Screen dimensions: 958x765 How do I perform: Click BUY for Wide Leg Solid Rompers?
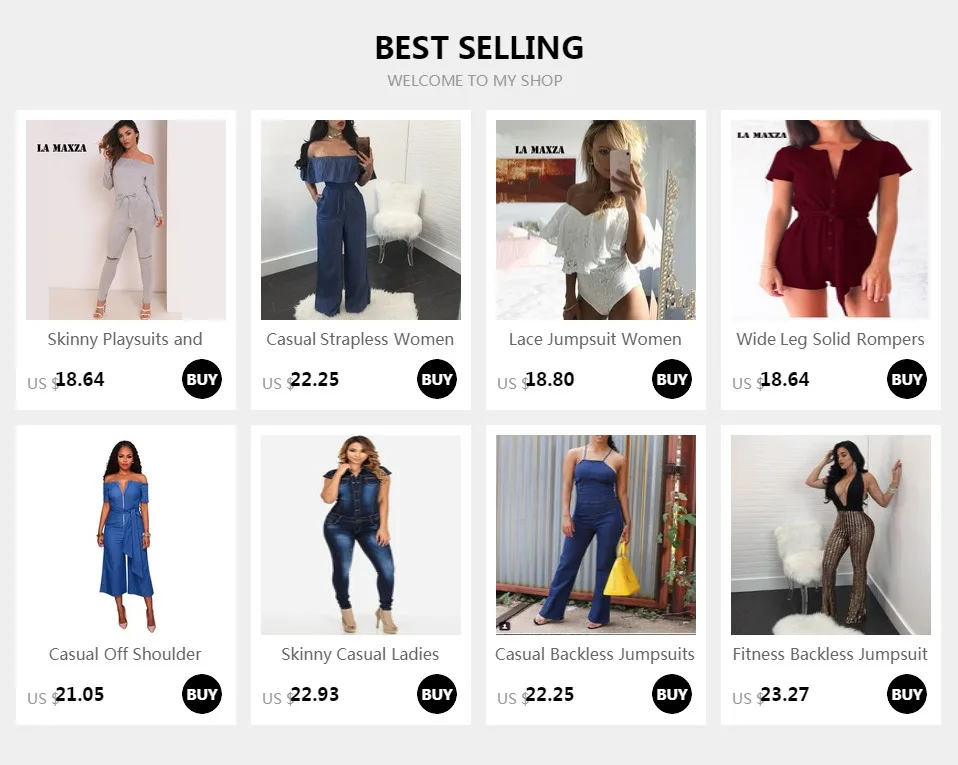[x=907, y=379]
